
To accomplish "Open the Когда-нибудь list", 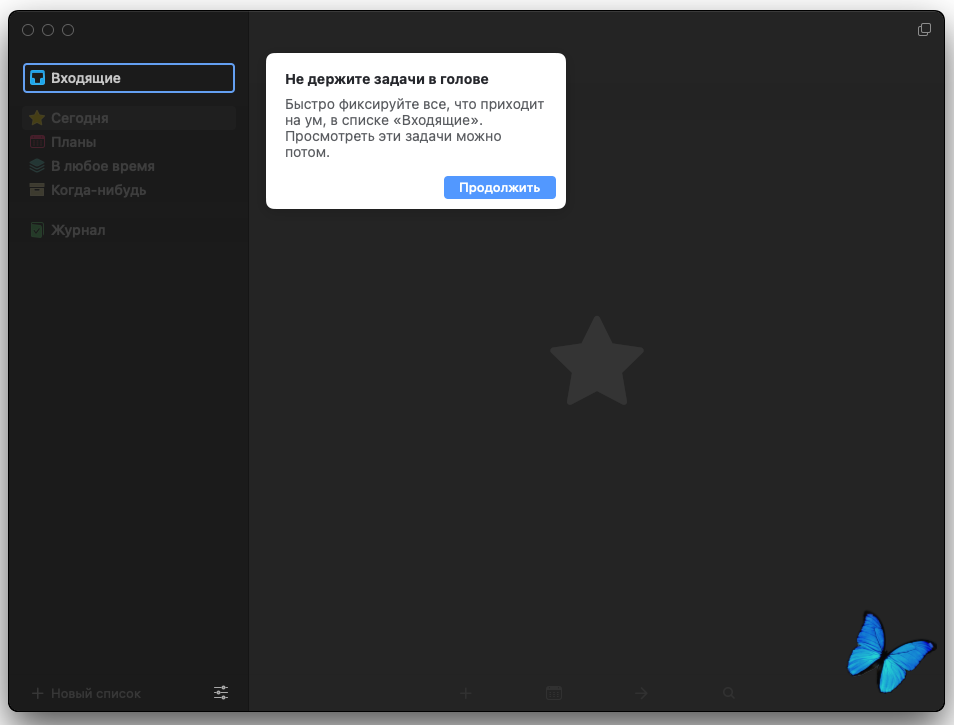I will [98, 190].
